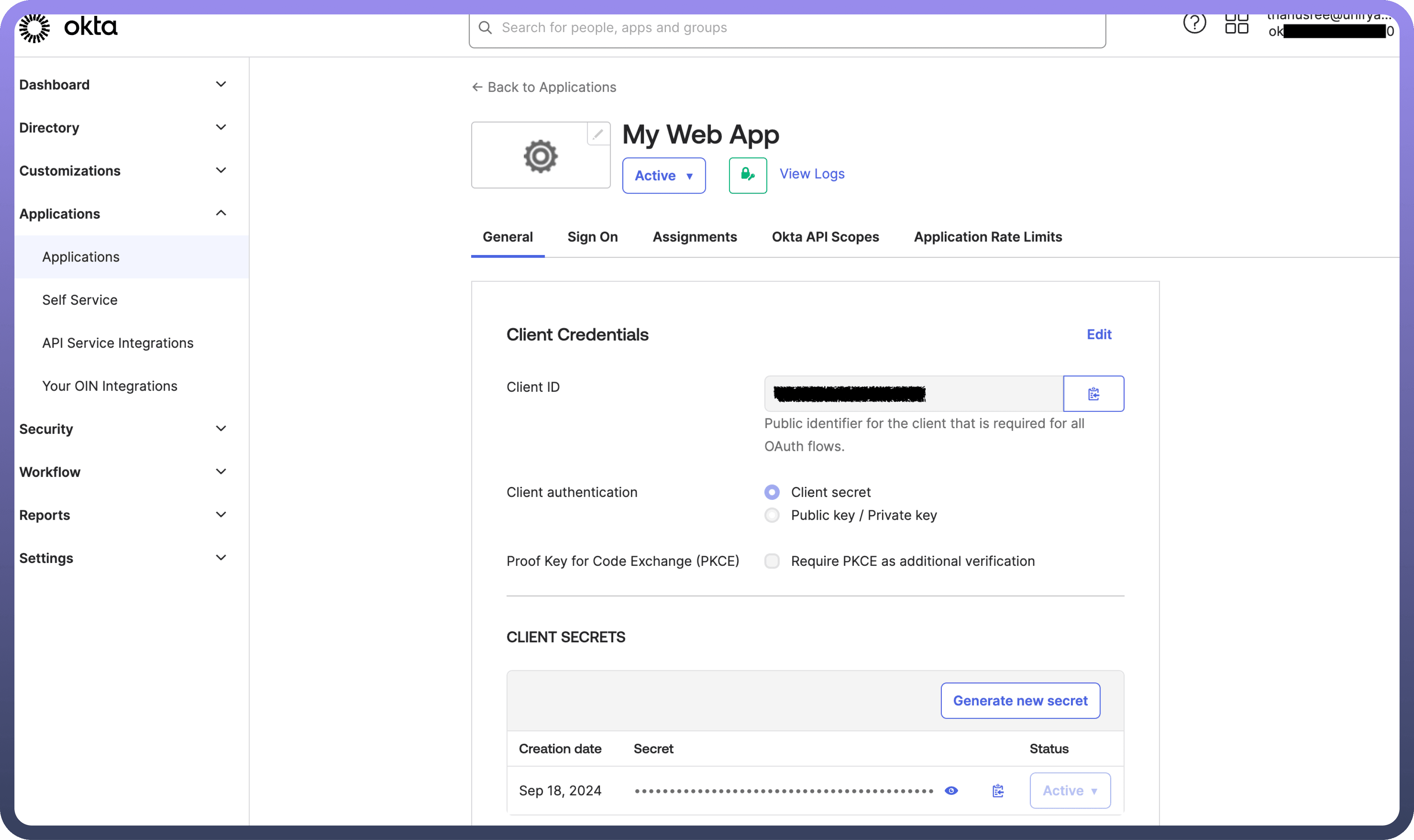Click the gear app logo thumbnail
Image resolution: width=1414 pixels, height=840 pixels.
tap(540, 156)
